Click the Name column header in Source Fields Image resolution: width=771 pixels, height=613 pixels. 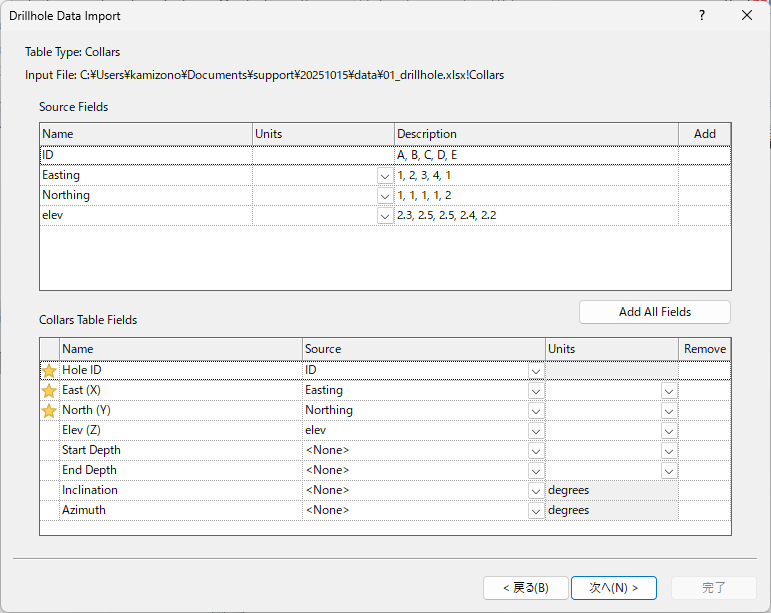click(x=145, y=134)
